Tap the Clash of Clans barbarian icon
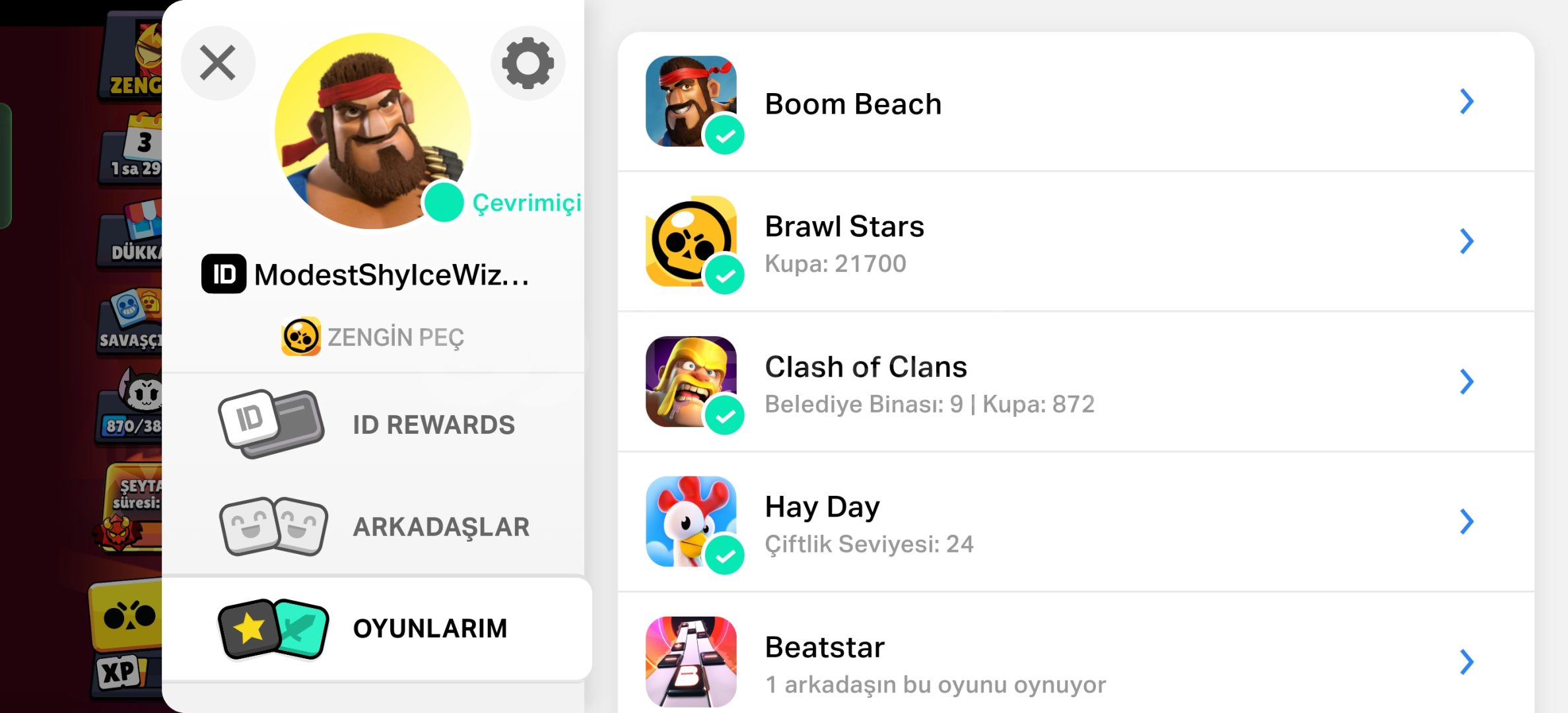The image size is (1568, 713). (x=691, y=382)
